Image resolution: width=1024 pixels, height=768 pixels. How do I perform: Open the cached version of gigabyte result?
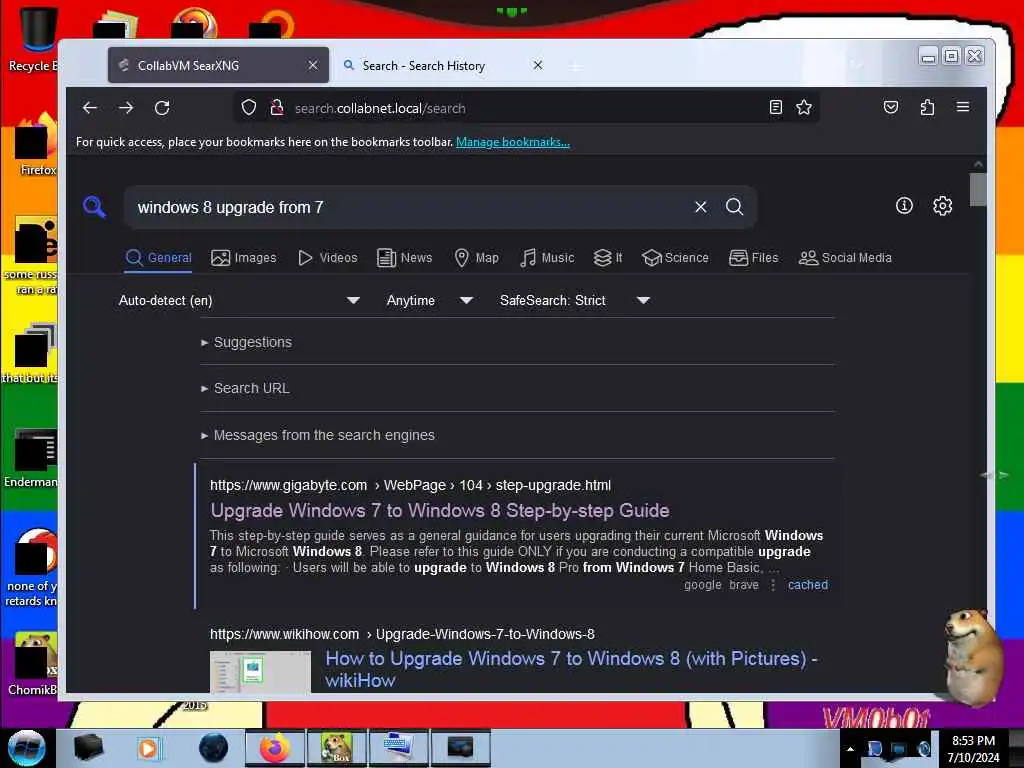808,585
